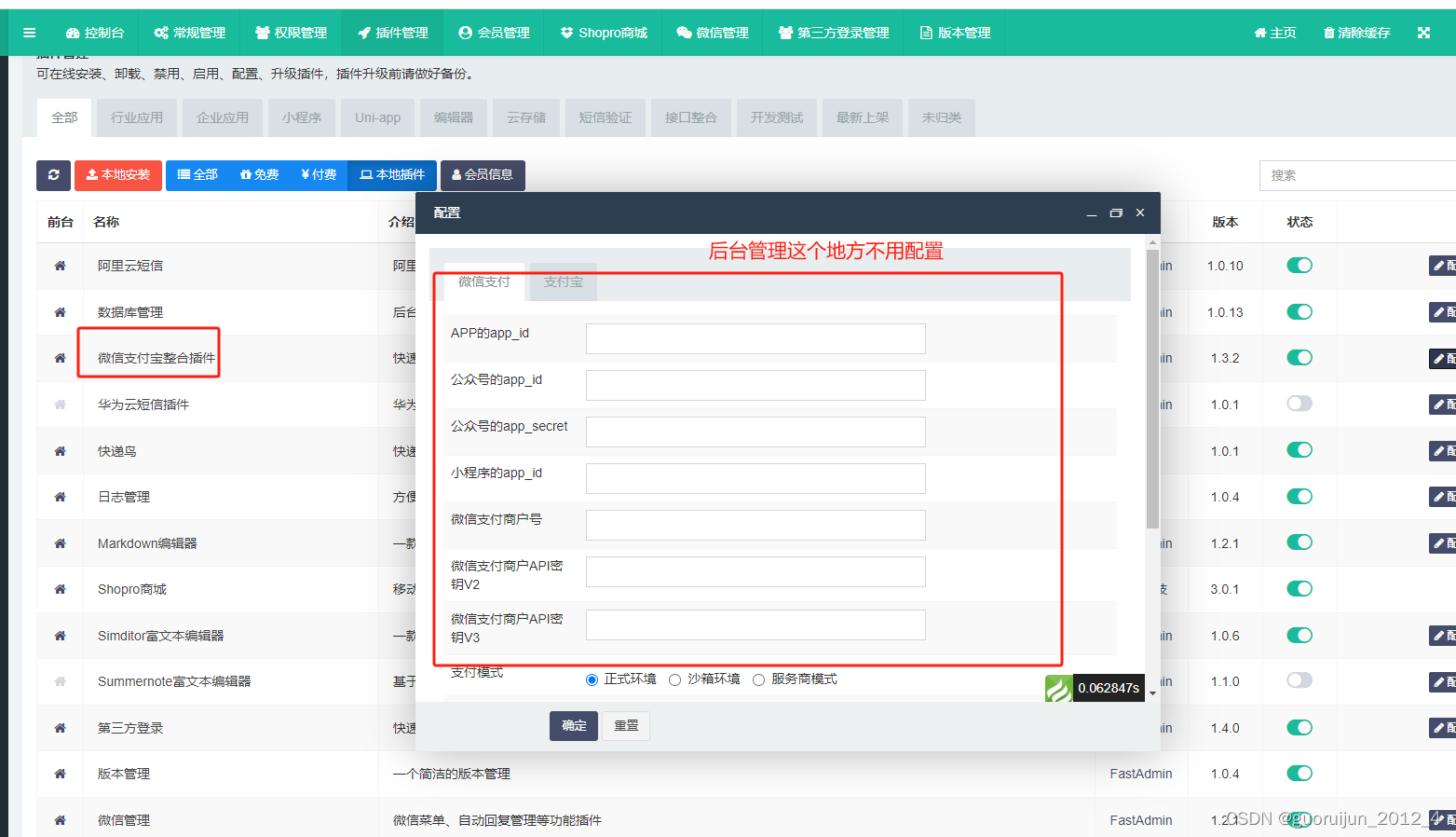Toggle the 数据库管理 plugin status switch

(x=1300, y=311)
